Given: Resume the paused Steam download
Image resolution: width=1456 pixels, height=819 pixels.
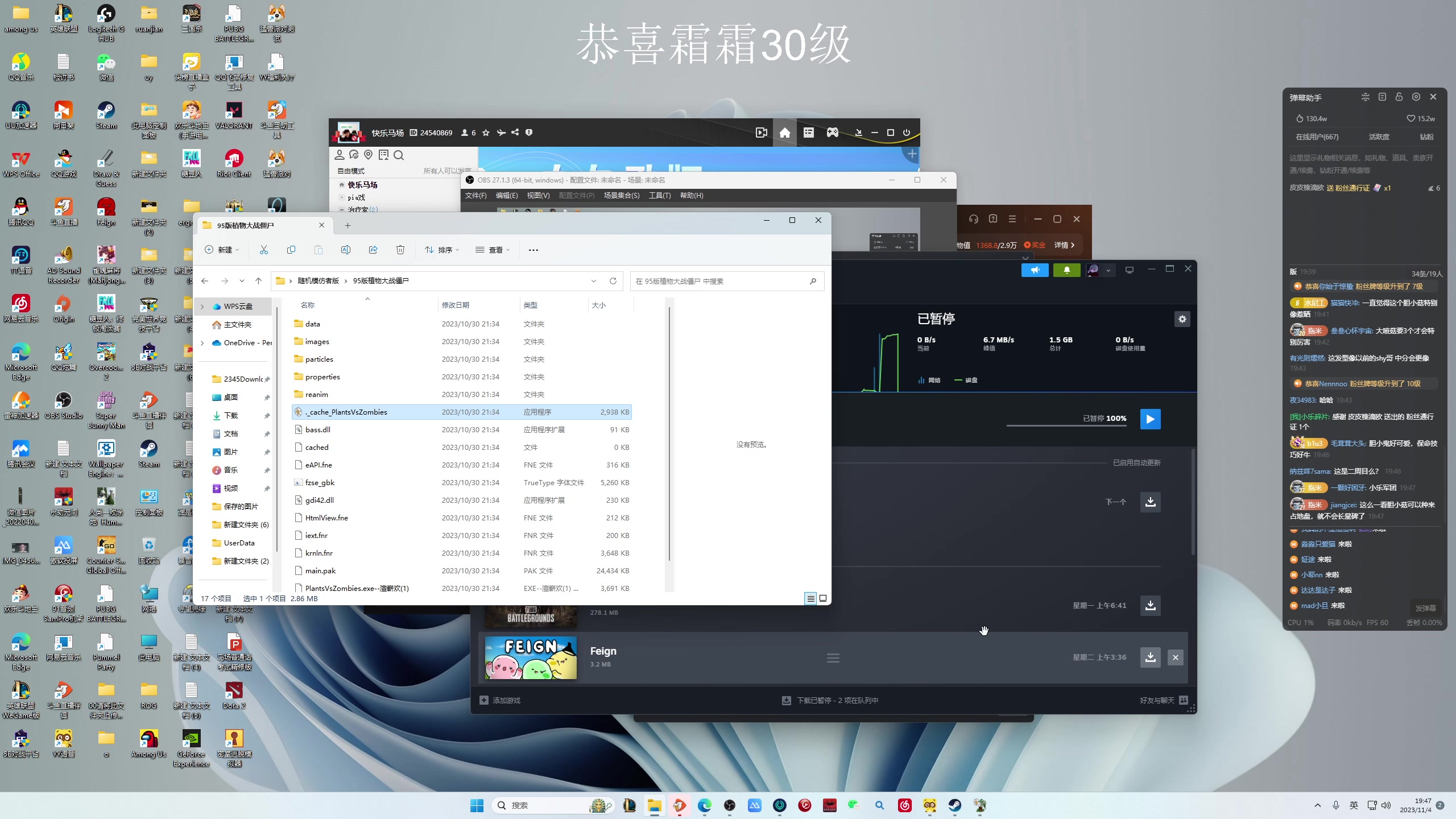Looking at the screenshot, I should [1150, 419].
